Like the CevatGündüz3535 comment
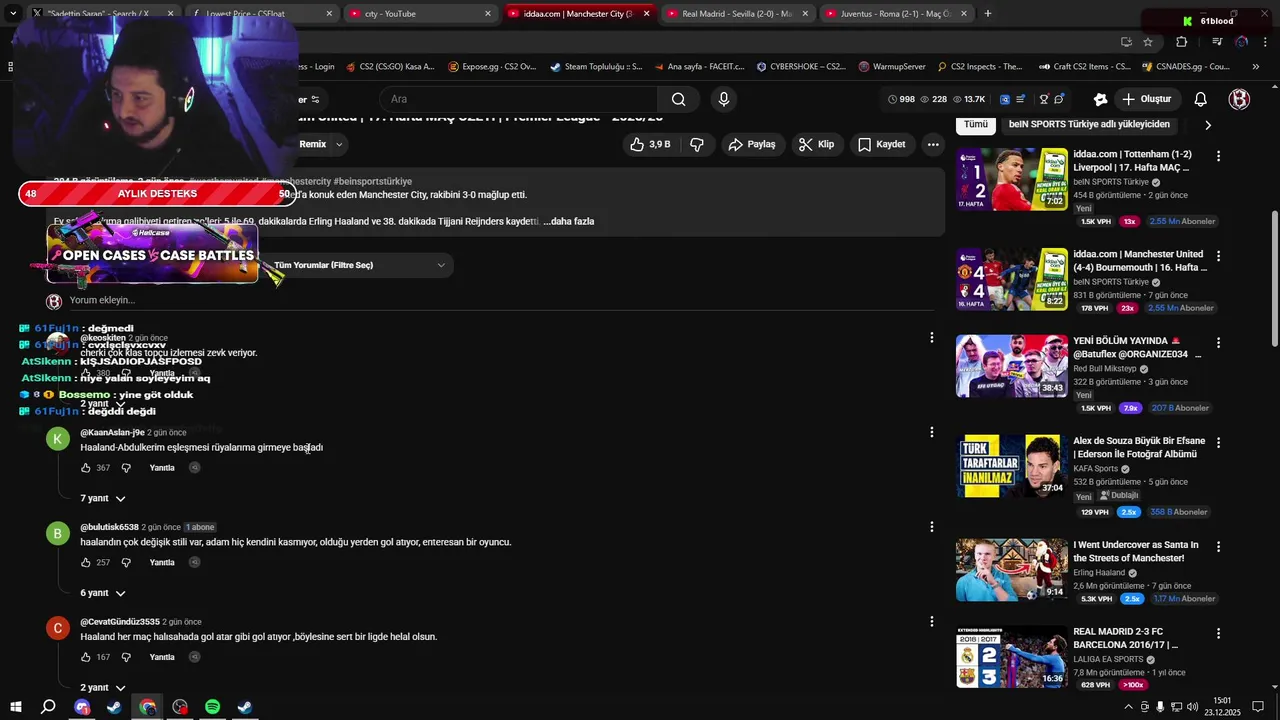This screenshot has width=1280, height=720. [x=86, y=657]
